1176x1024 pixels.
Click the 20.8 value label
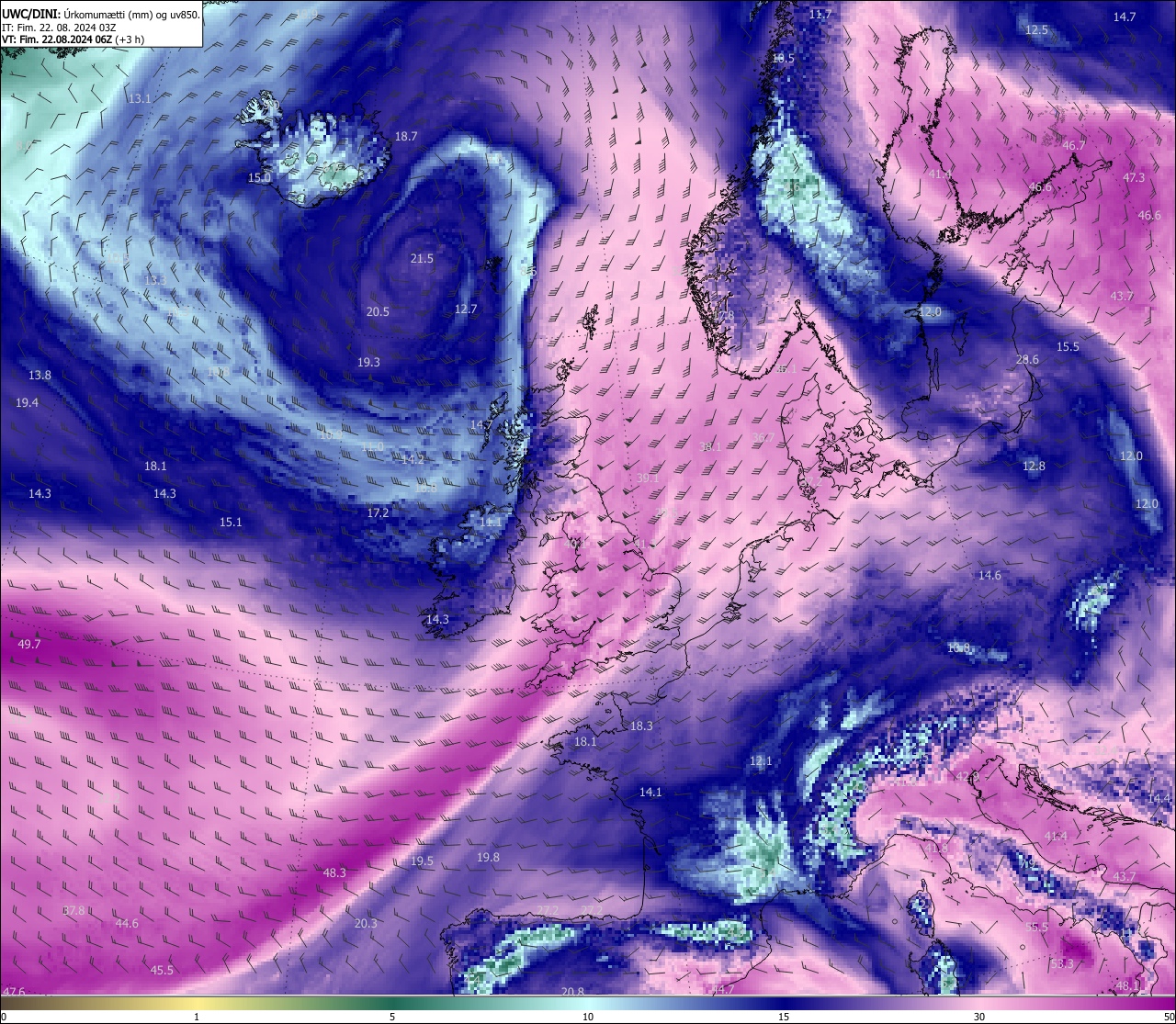coord(572,992)
